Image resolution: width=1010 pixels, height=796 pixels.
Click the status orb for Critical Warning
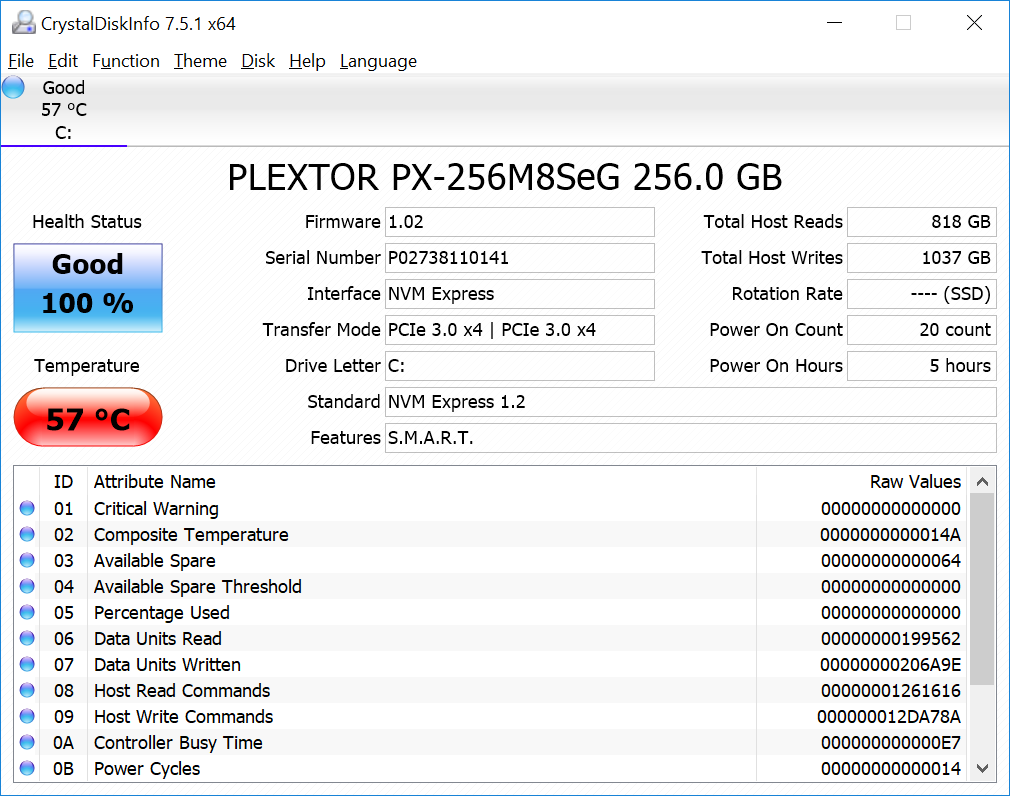pos(27,508)
